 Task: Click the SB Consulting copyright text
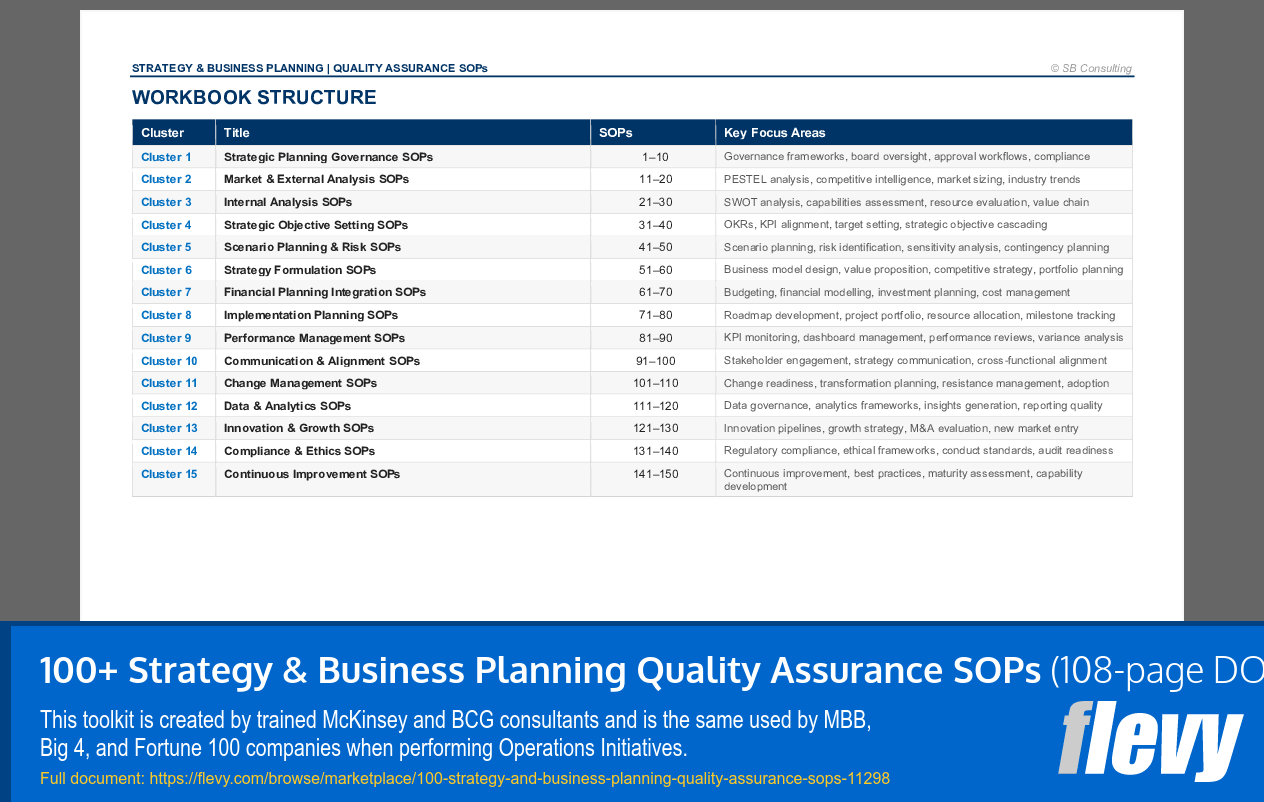[x=1092, y=68]
